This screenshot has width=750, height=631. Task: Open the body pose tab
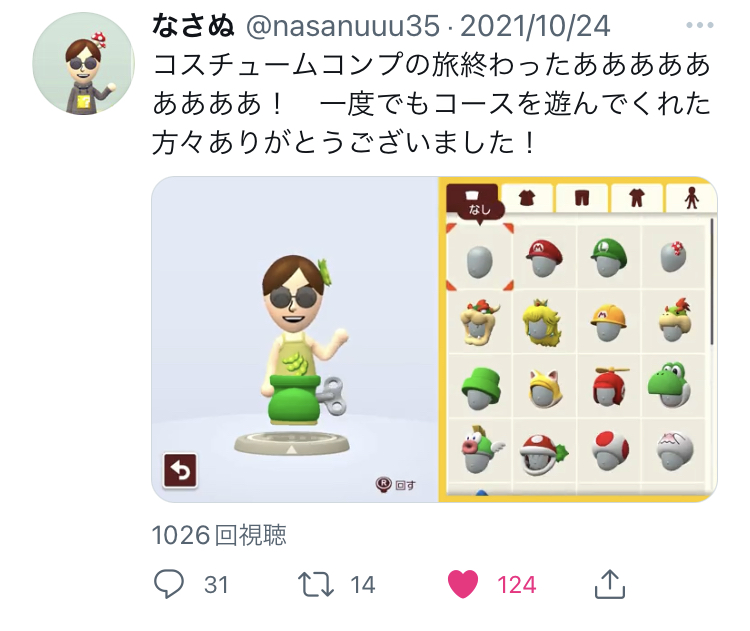tap(691, 197)
